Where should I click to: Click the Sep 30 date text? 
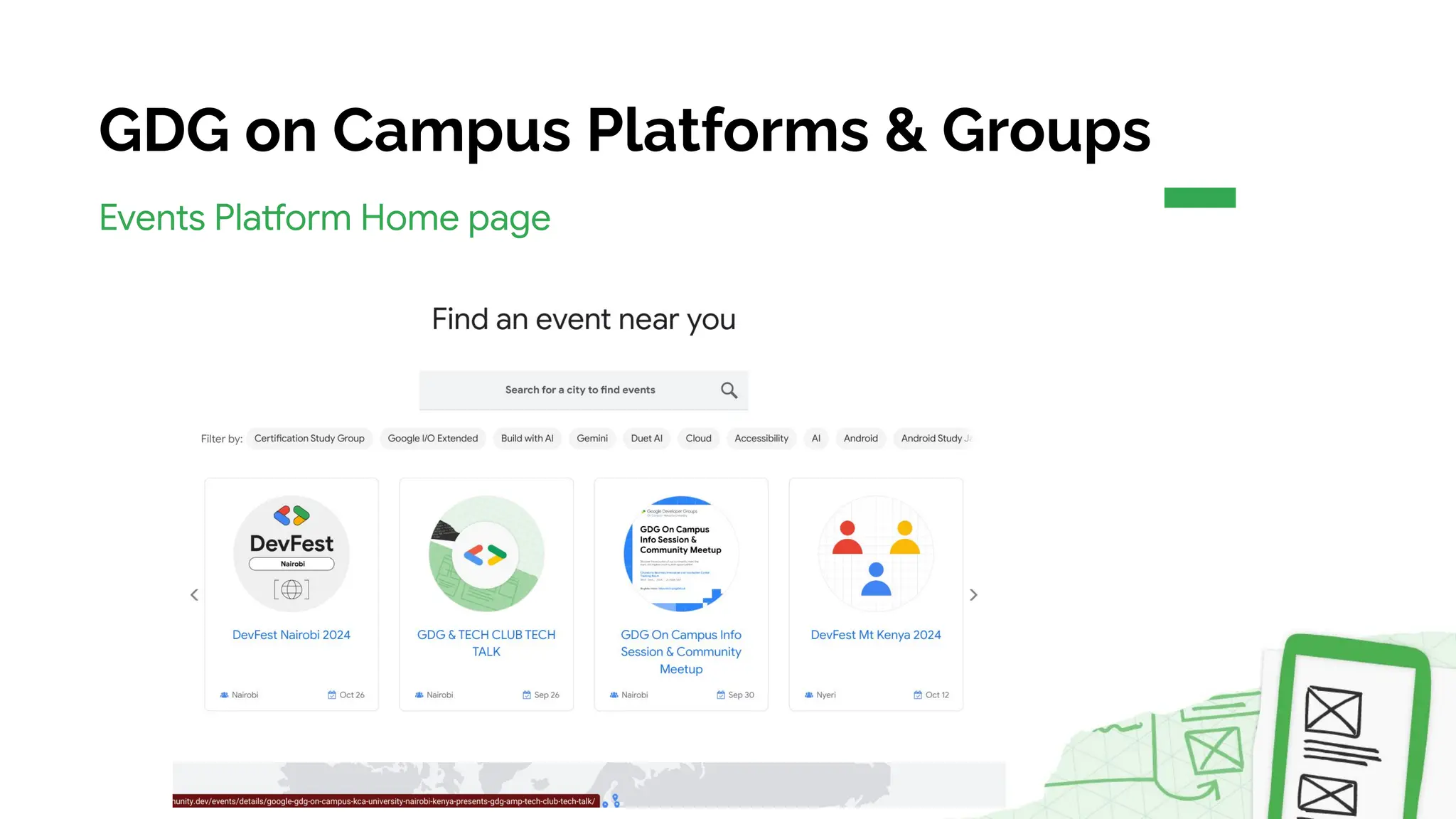click(x=742, y=695)
